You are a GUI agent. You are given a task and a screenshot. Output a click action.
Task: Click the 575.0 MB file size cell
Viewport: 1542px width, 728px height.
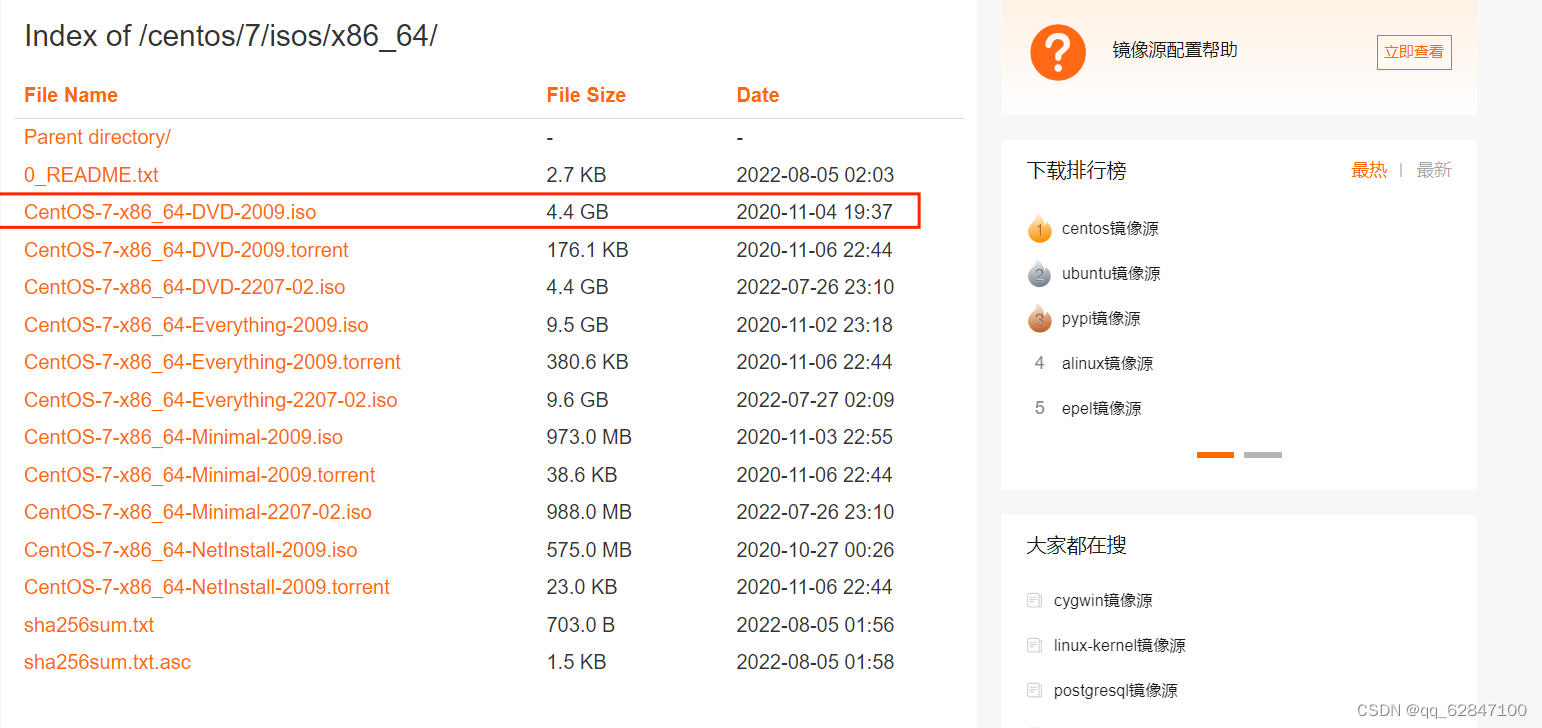tap(589, 550)
